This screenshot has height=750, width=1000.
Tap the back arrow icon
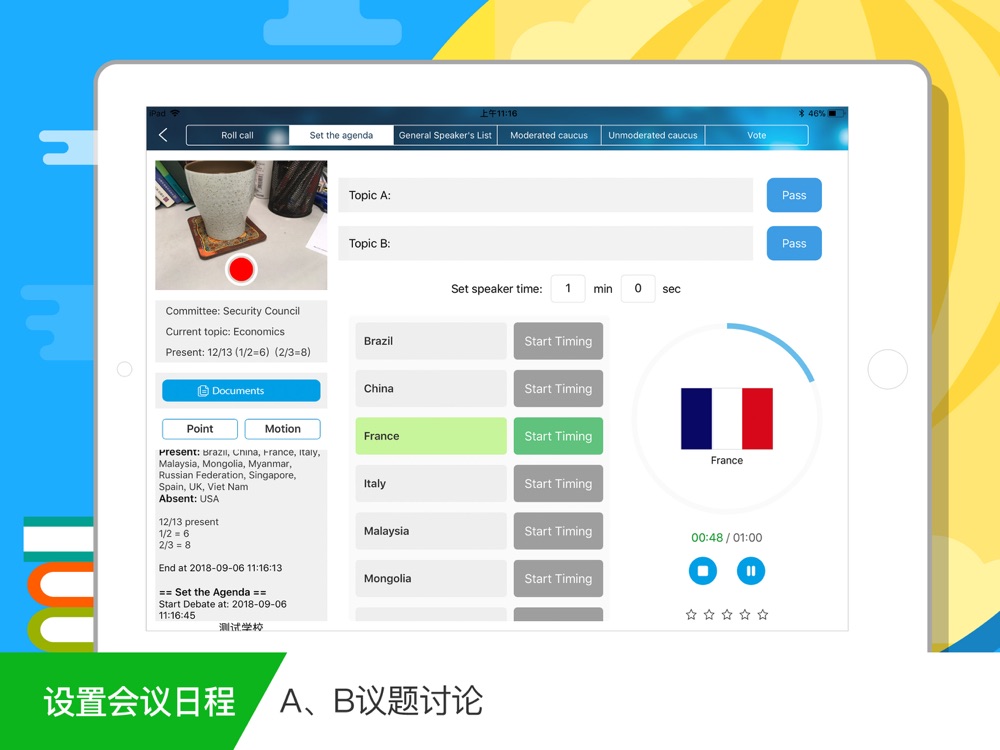click(163, 135)
